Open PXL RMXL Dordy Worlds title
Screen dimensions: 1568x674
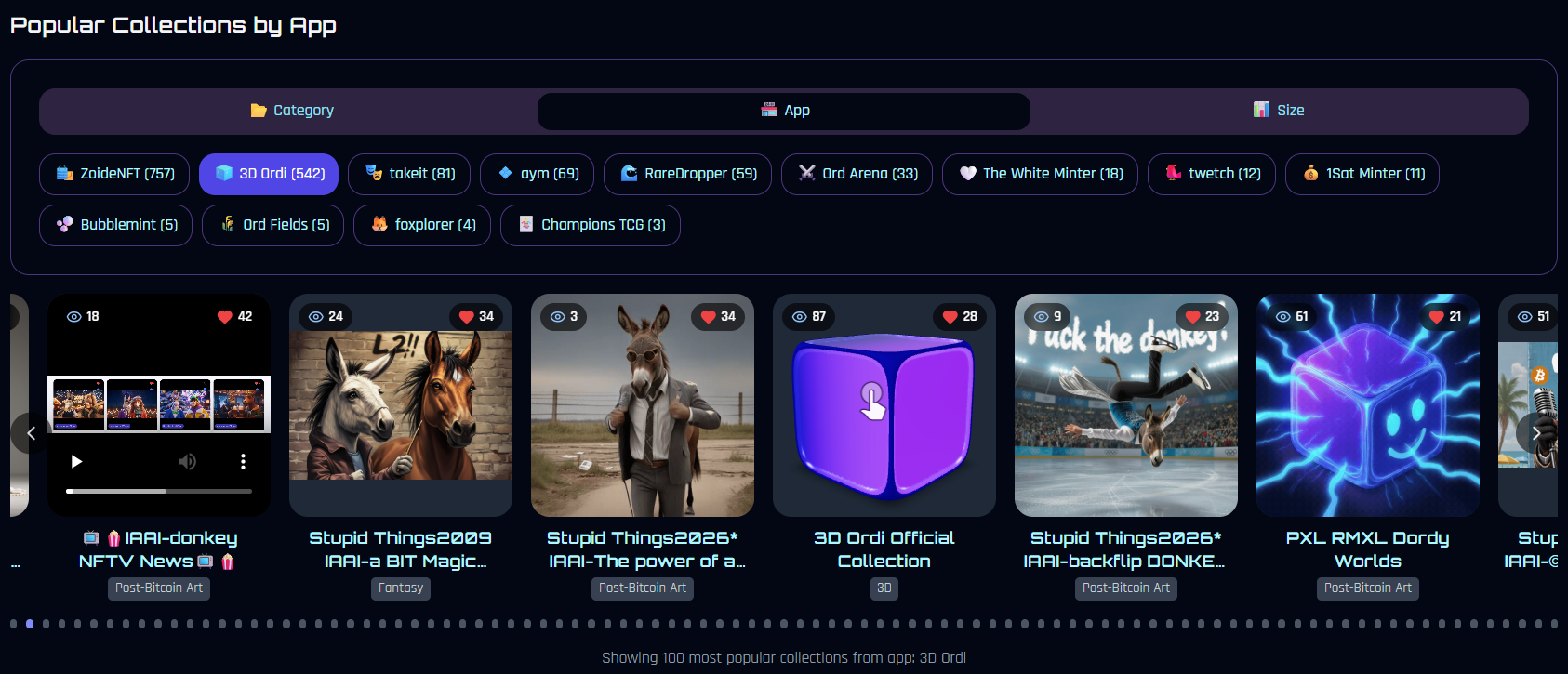point(1368,549)
